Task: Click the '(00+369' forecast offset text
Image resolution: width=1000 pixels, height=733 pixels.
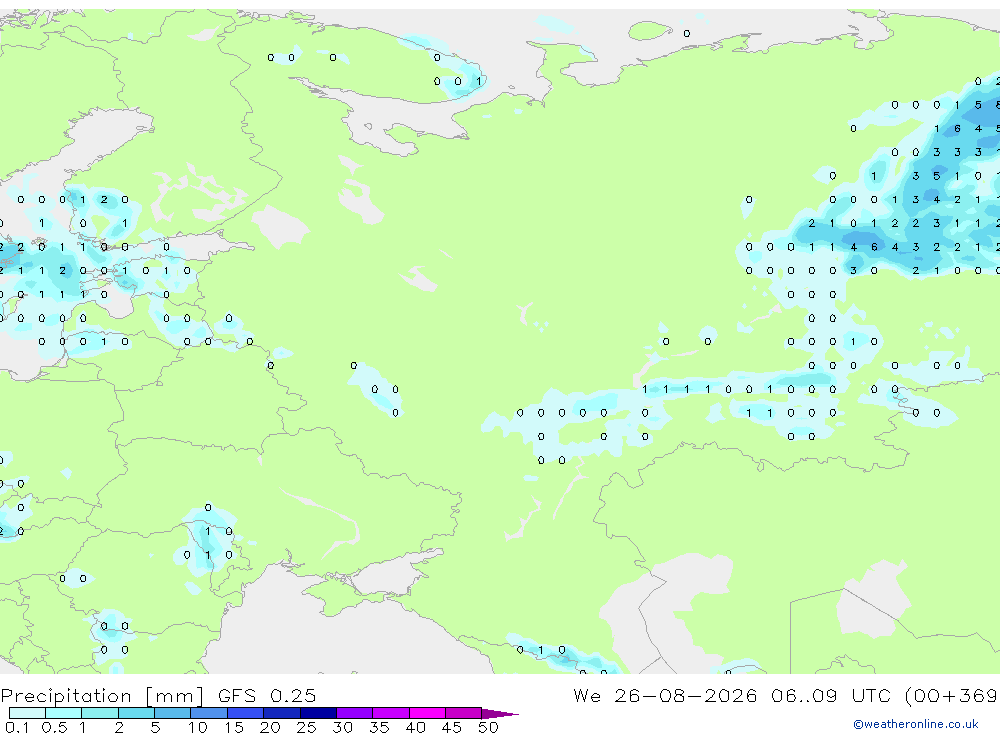Action: (x=952, y=695)
